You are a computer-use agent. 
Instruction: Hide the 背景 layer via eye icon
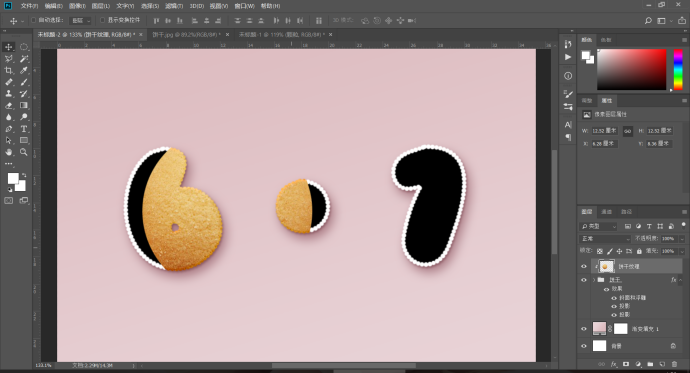coord(584,346)
